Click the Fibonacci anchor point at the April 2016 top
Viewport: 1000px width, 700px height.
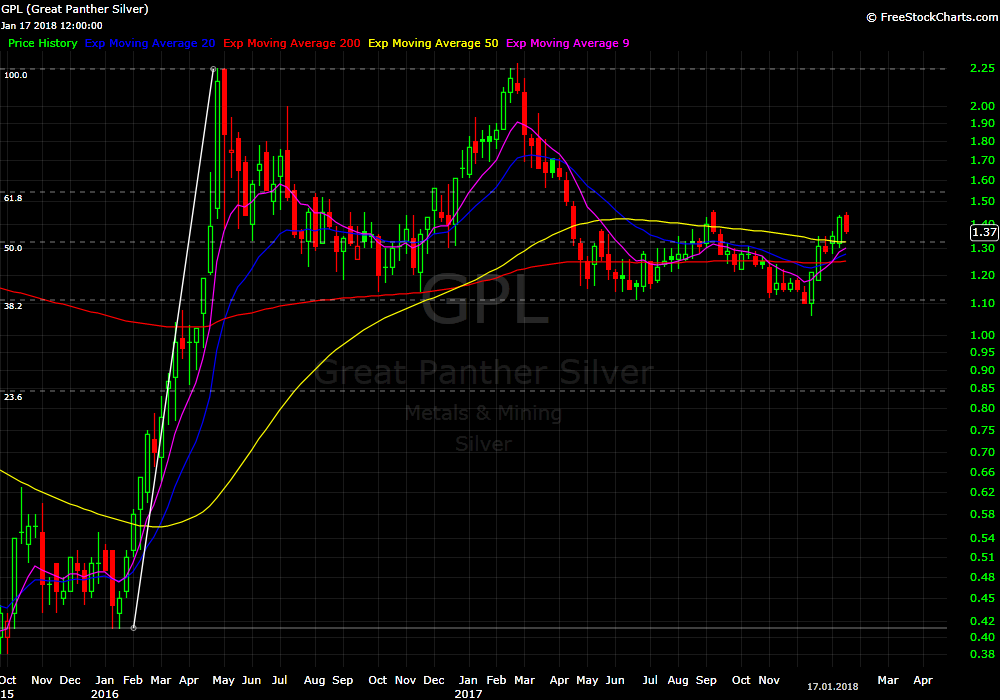tap(214, 69)
